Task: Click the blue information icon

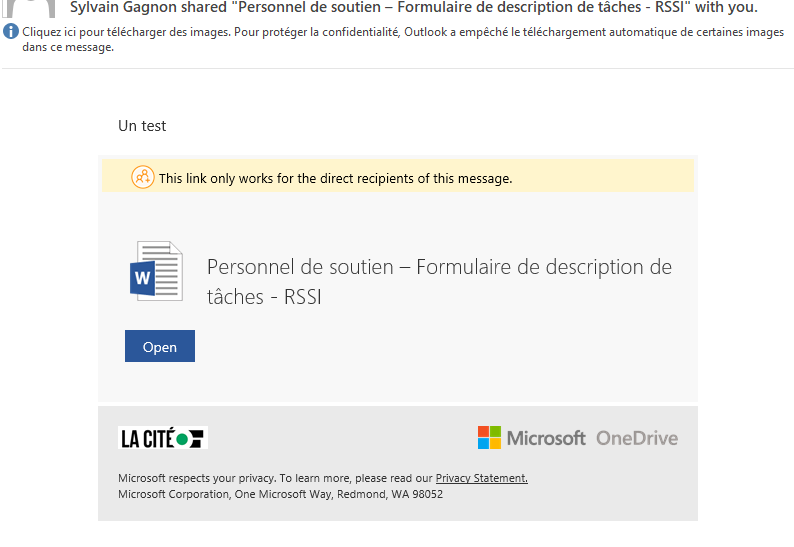Action: pos(11,32)
